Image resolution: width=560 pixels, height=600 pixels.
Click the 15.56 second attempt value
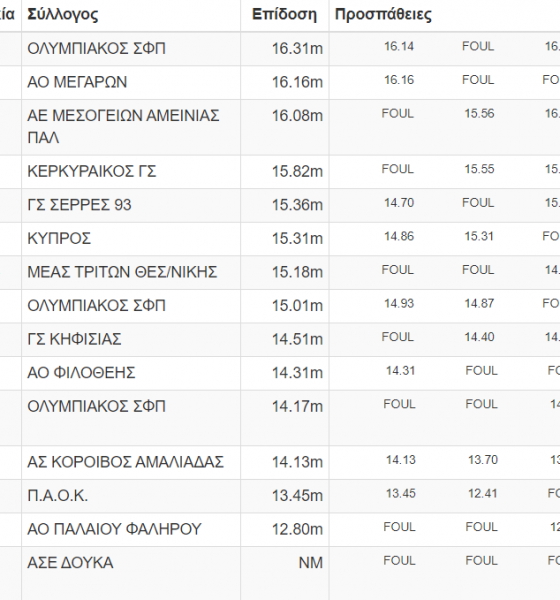coord(479,114)
